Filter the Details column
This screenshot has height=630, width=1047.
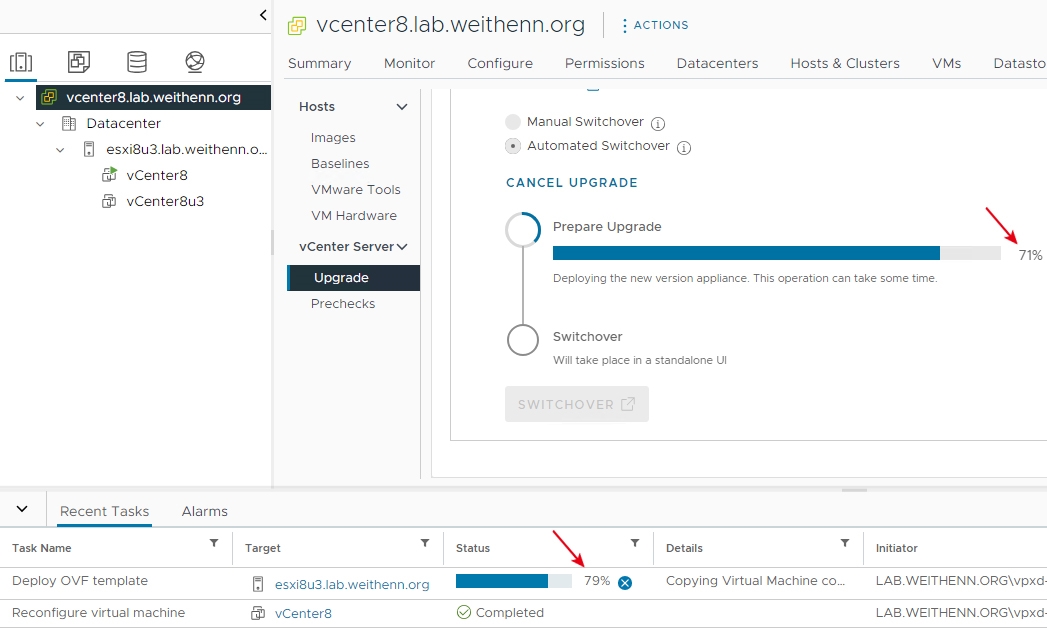(x=845, y=543)
